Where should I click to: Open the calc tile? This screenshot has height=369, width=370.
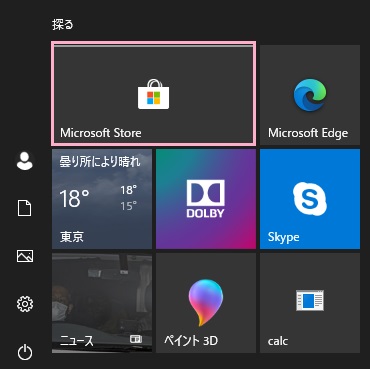310,303
